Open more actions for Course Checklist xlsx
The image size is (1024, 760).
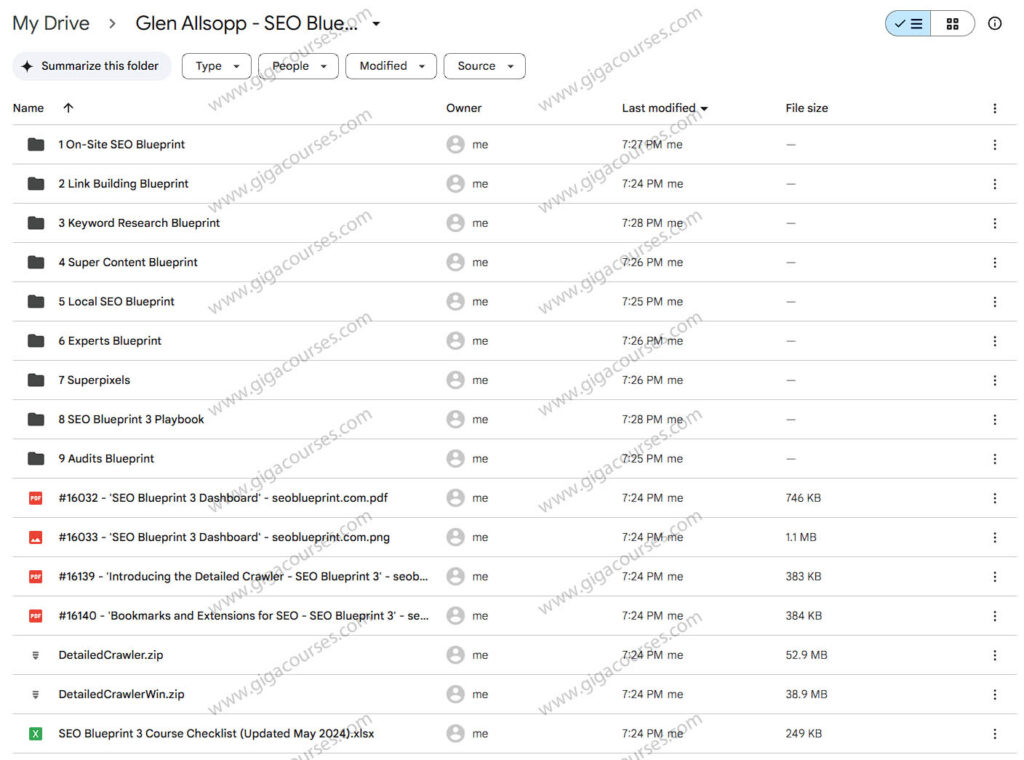click(994, 733)
